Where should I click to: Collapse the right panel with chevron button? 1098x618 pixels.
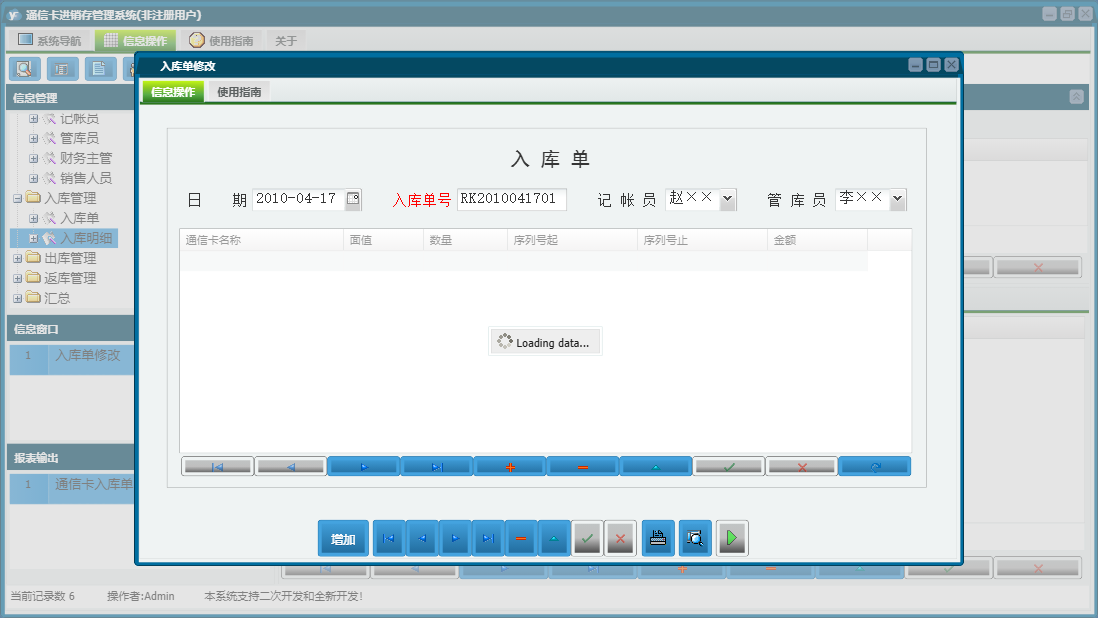(x=1076, y=97)
